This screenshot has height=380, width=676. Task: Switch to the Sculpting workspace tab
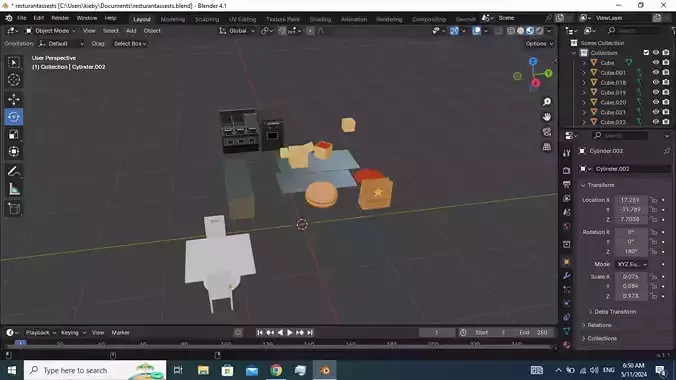(207, 19)
